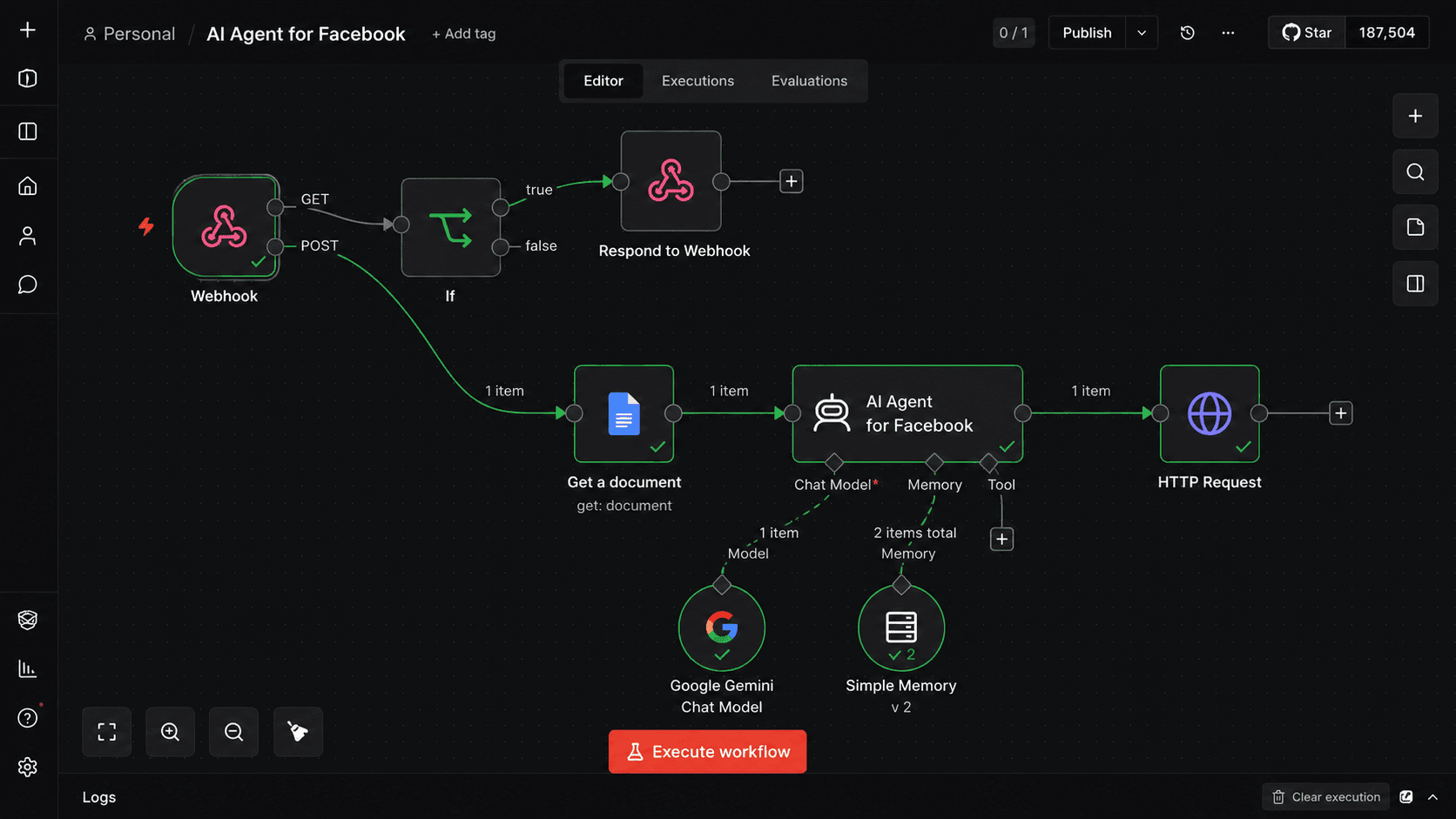Image resolution: width=1456 pixels, height=819 pixels.
Task: Open the chat bubble icon in the sidebar
Action: point(28,285)
